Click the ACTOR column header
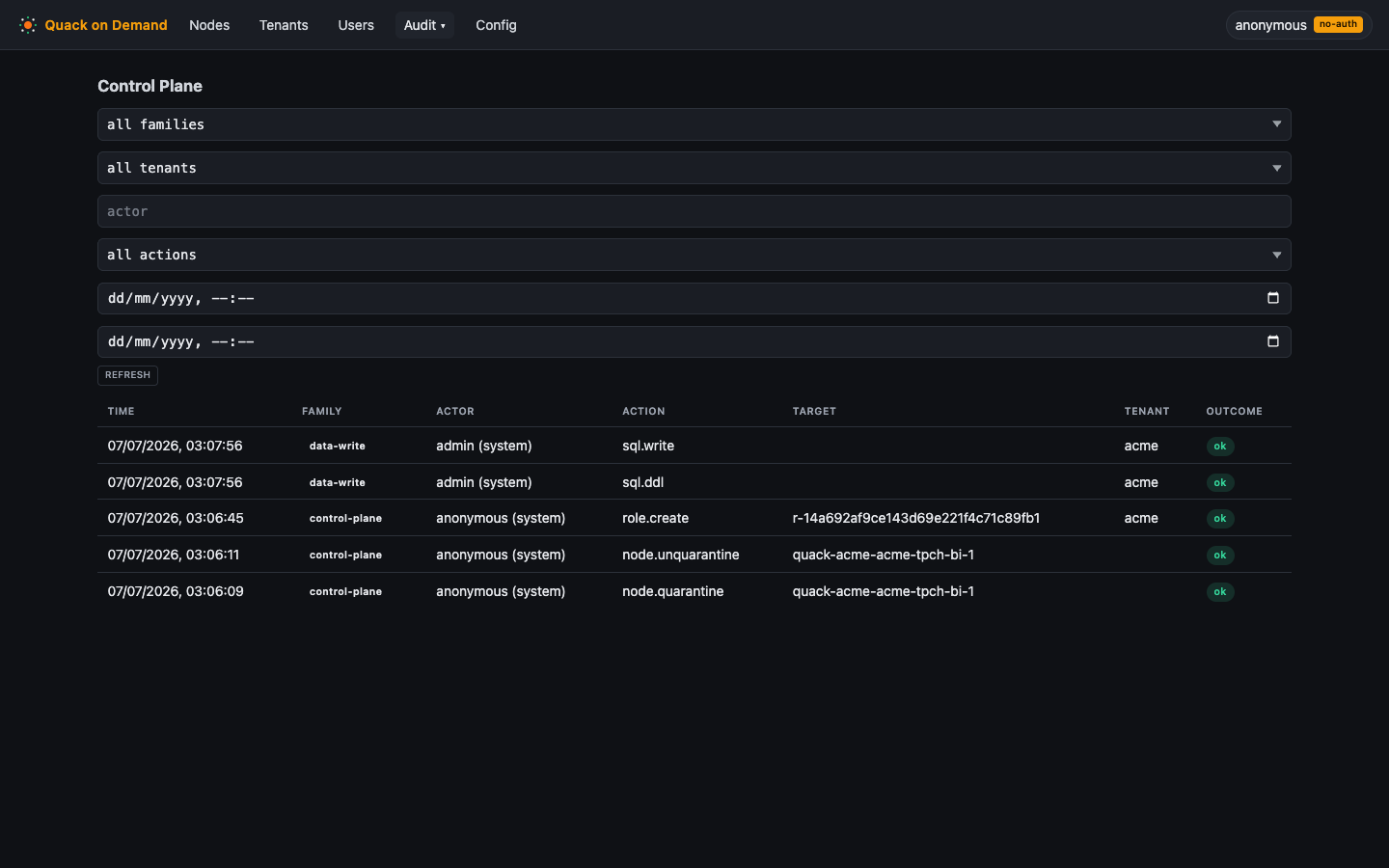The width and height of the screenshot is (1389, 868). [454, 412]
